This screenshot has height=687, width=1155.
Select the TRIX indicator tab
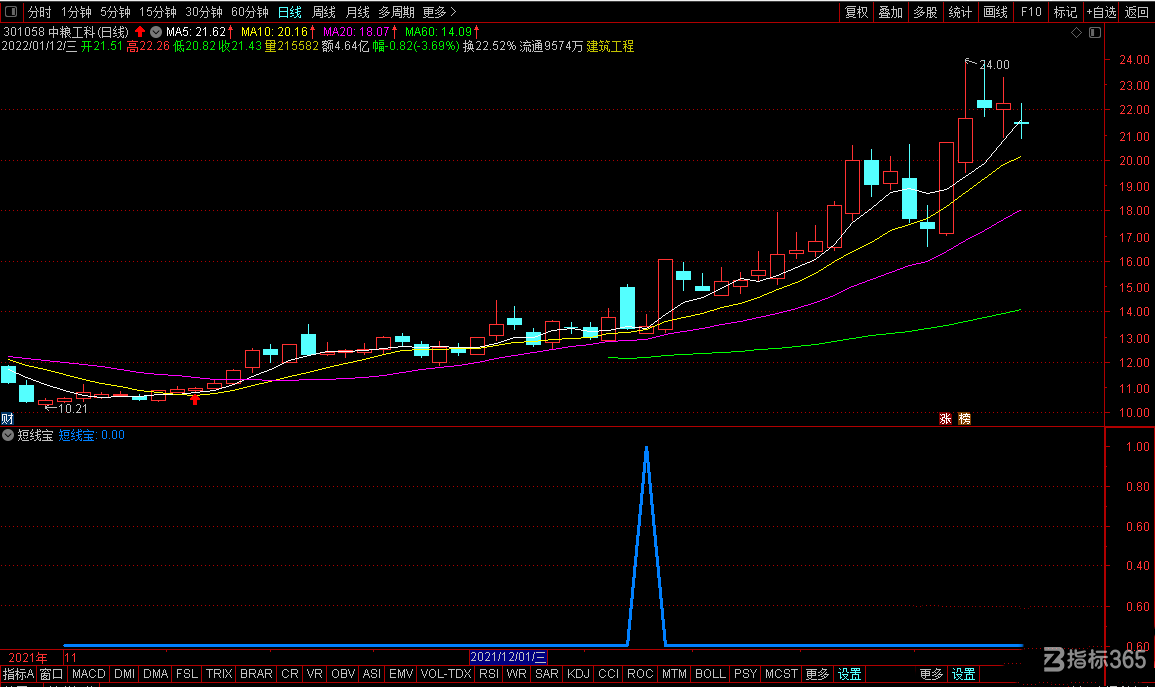219,674
